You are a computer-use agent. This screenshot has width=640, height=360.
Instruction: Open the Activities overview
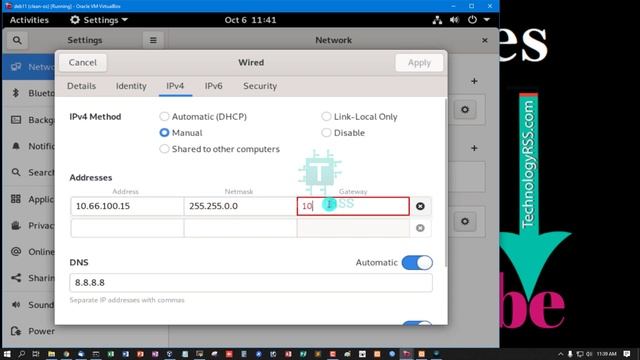point(29,20)
